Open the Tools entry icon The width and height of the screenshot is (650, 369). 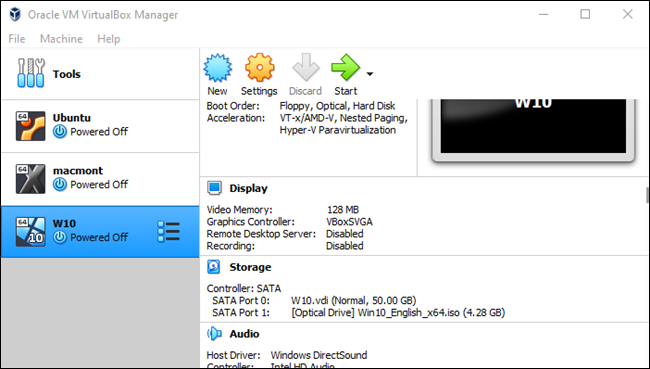(31, 73)
